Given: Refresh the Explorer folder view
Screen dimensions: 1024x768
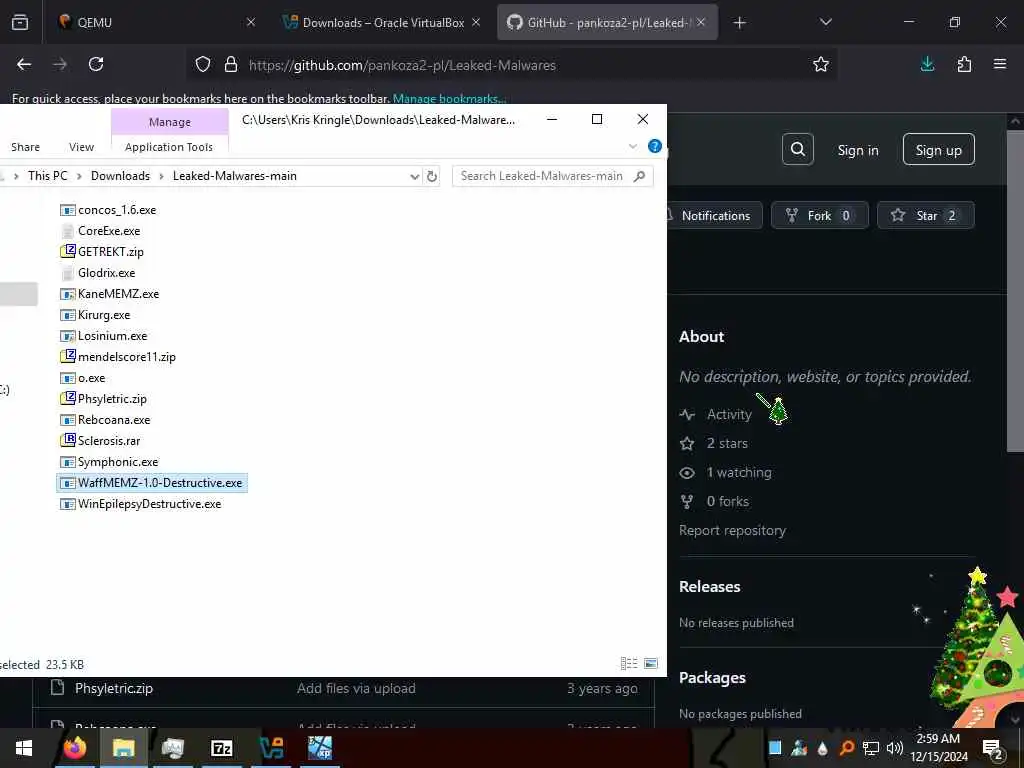Looking at the screenshot, I should (x=432, y=176).
